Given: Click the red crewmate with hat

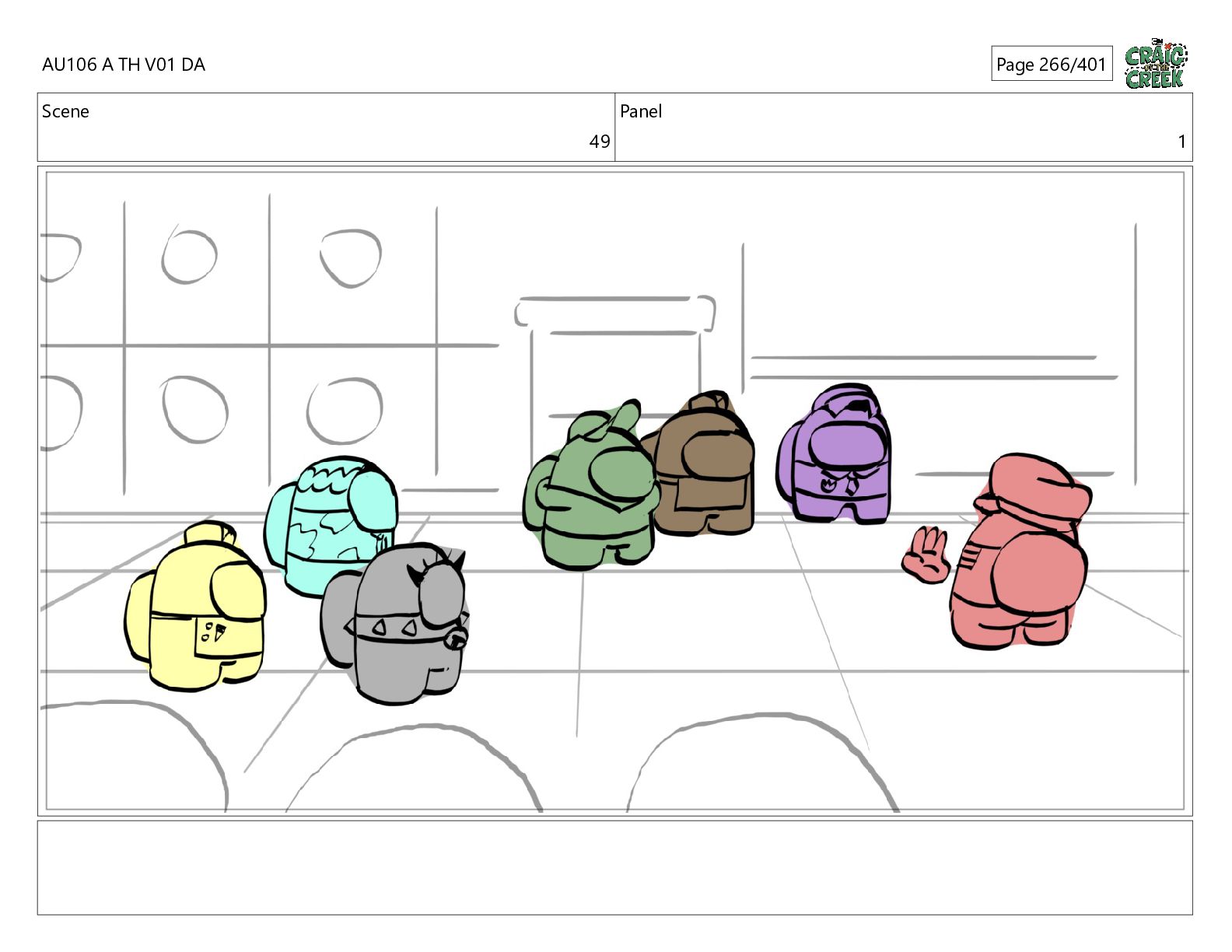Looking at the screenshot, I should point(1020,551).
